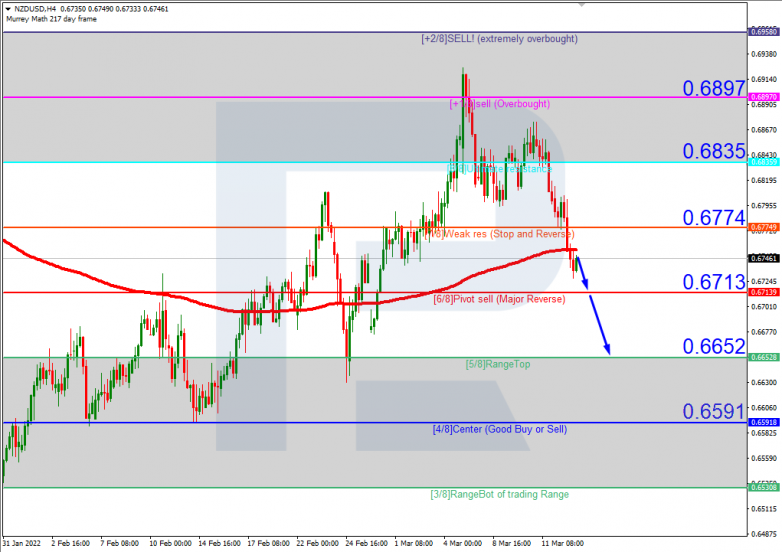This screenshot has height=552, width=782.
Task: Click the 0.67955 price scale tick
Action: (764, 205)
